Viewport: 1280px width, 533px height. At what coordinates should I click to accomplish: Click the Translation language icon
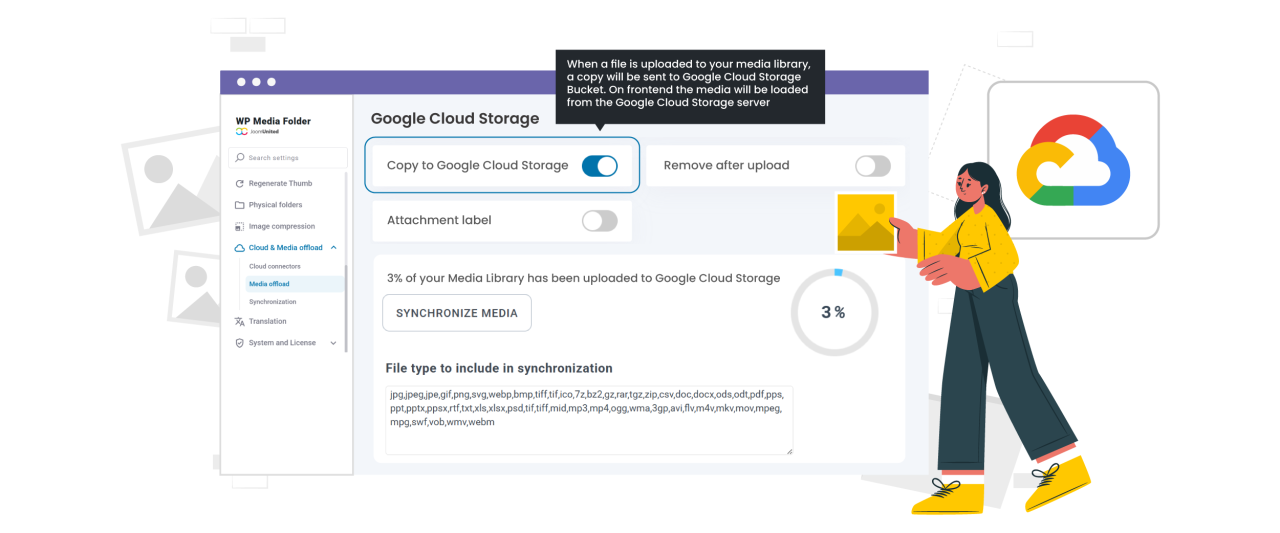(240, 322)
